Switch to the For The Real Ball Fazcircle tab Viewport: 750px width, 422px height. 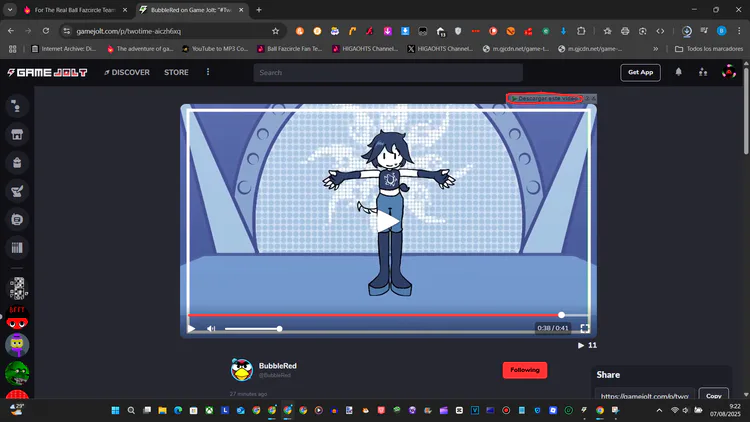coord(75,10)
